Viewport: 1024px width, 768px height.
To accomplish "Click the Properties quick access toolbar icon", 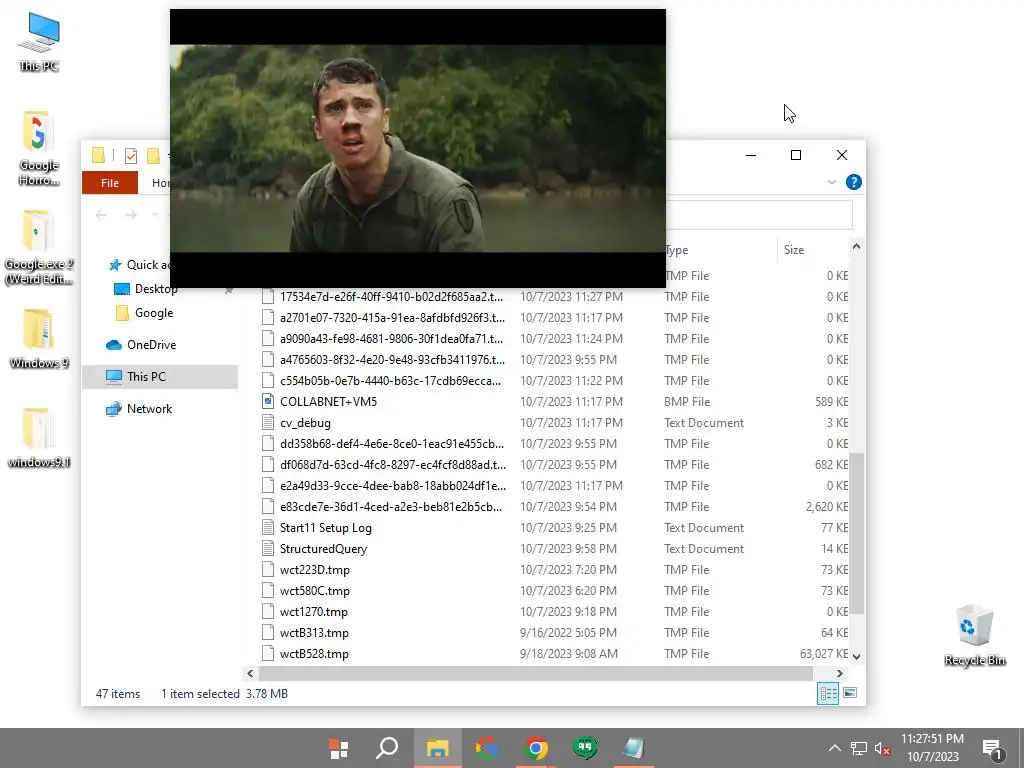I will tap(131, 155).
